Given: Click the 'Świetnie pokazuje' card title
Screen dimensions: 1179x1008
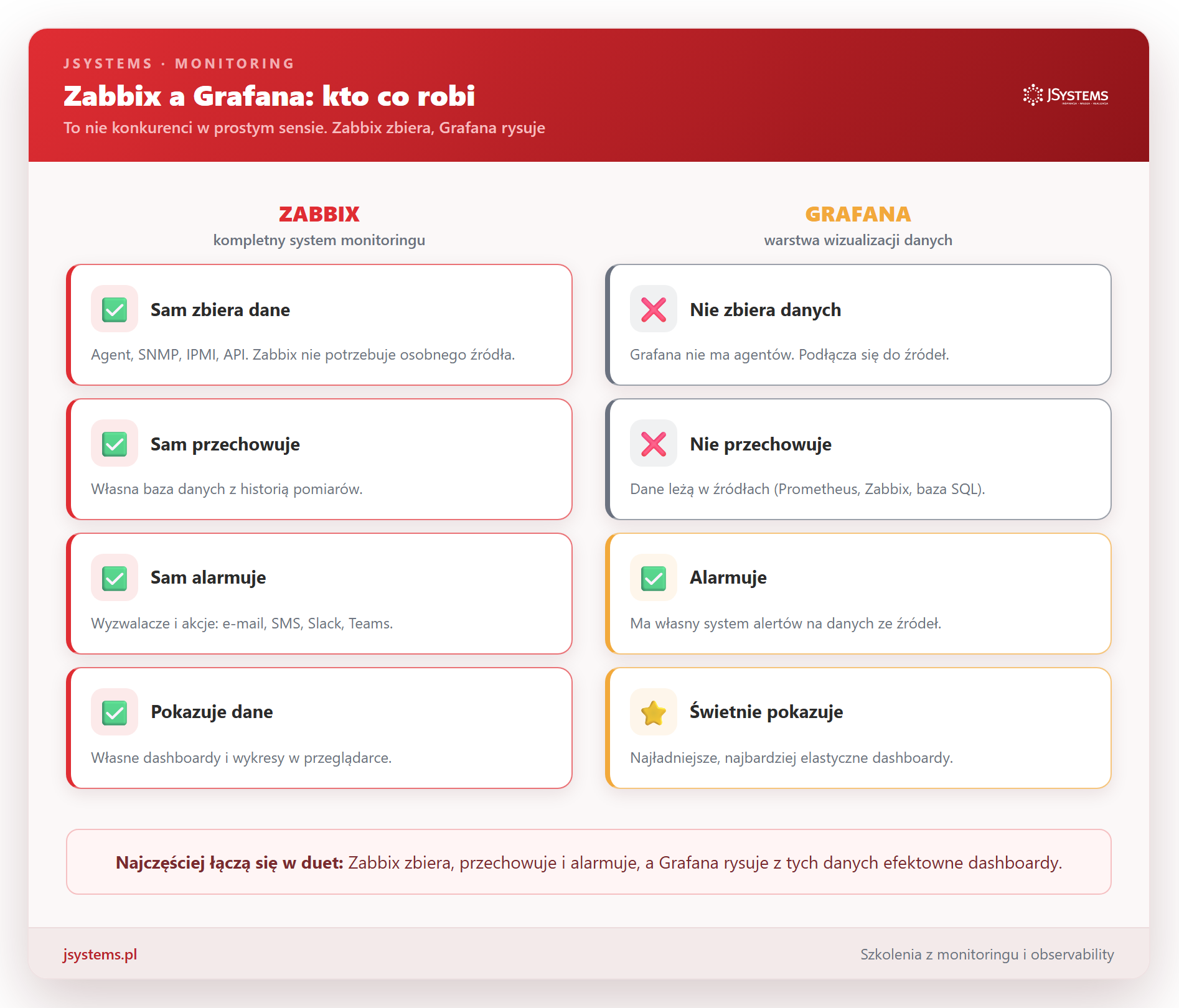Looking at the screenshot, I should point(766,712).
